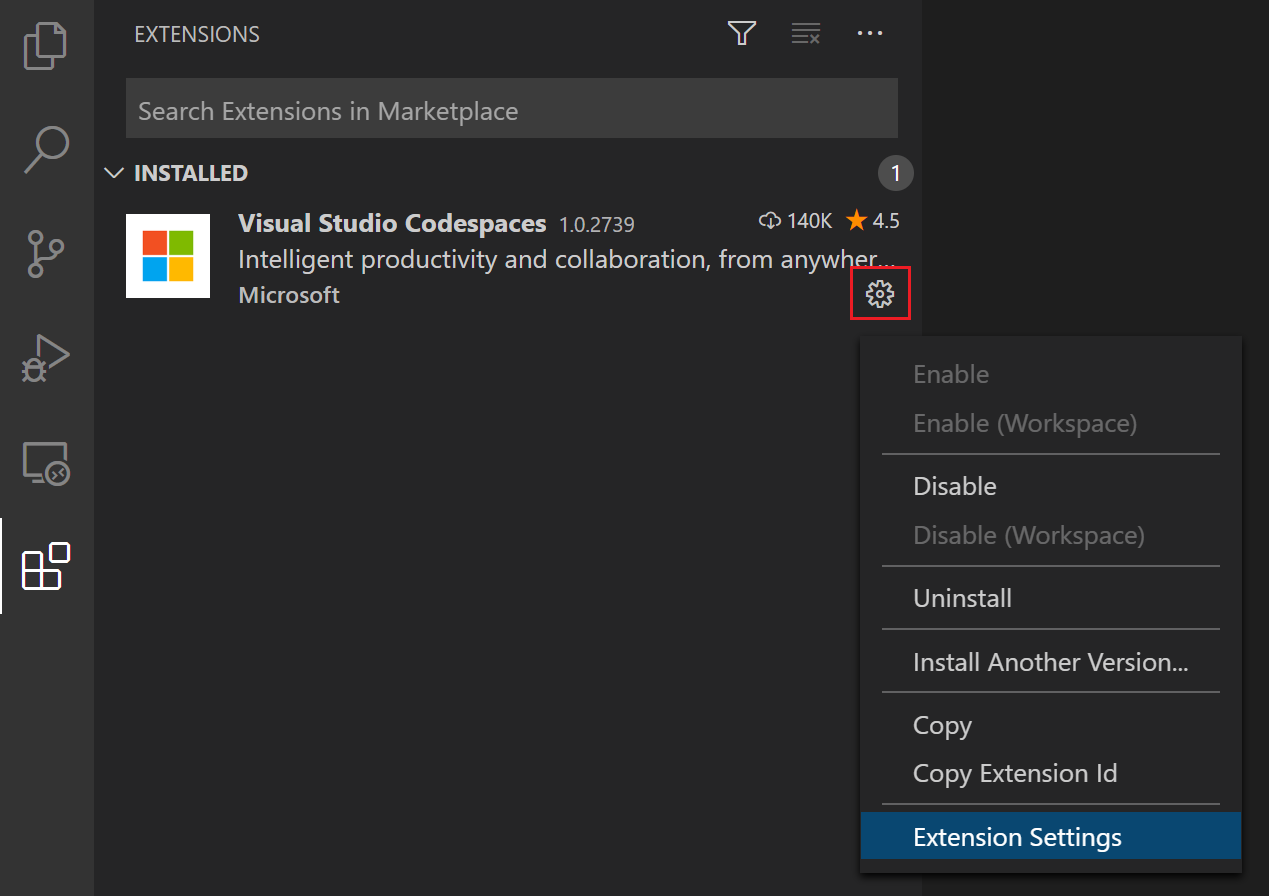This screenshot has width=1269, height=896.
Task: Open the Source Control view
Action: click(x=46, y=254)
